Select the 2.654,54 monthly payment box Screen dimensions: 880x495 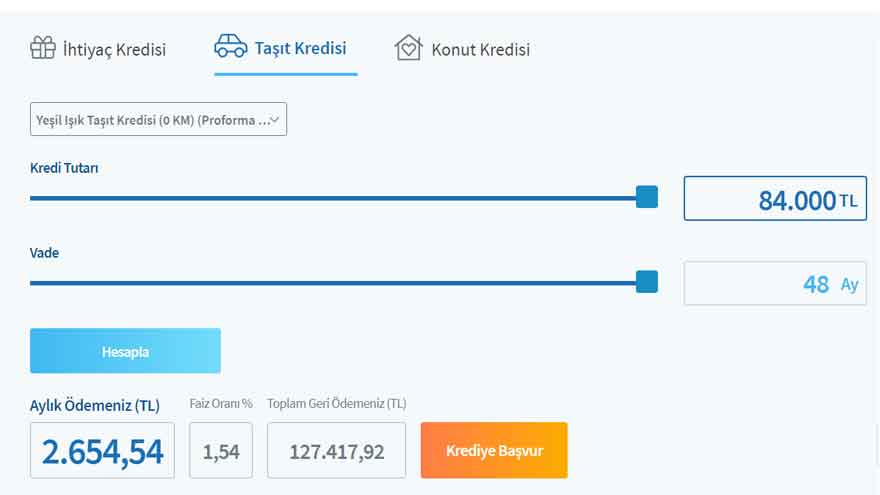102,451
